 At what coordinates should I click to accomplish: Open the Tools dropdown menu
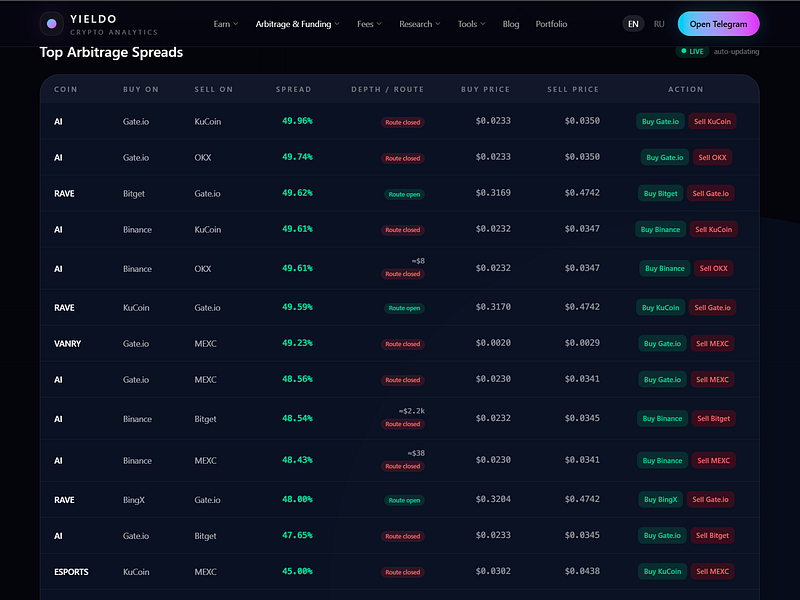[471, 24]
